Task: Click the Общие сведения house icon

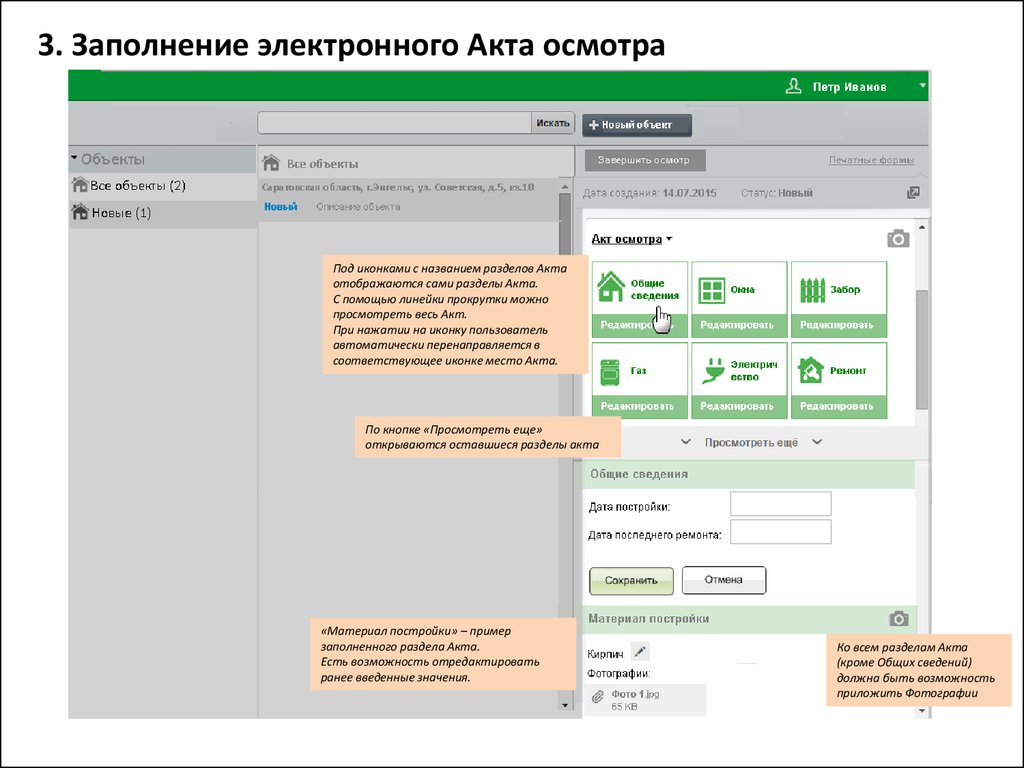Action: tap(610, 289)
